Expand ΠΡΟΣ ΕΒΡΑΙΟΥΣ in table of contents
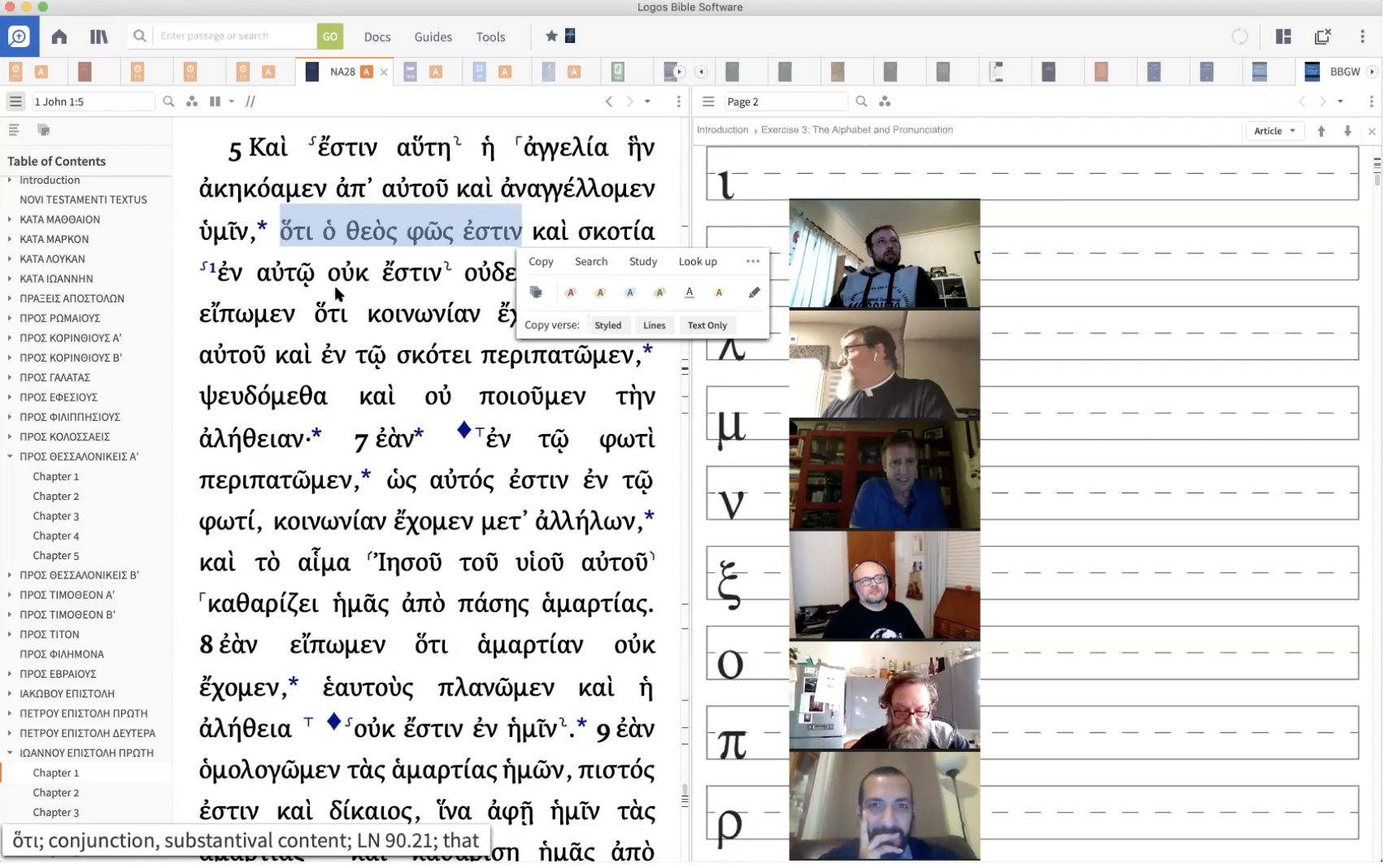The image size is (1384, 868). (10, 674)
